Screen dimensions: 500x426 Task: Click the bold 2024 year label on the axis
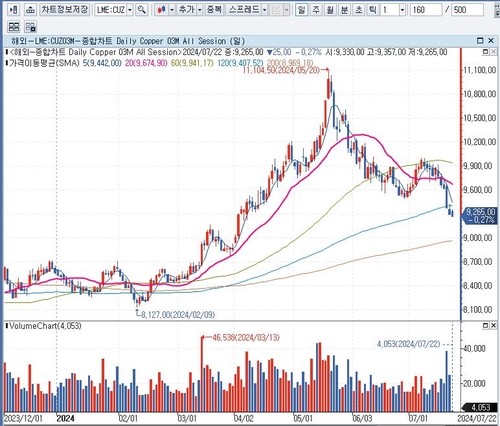[66, 419]
